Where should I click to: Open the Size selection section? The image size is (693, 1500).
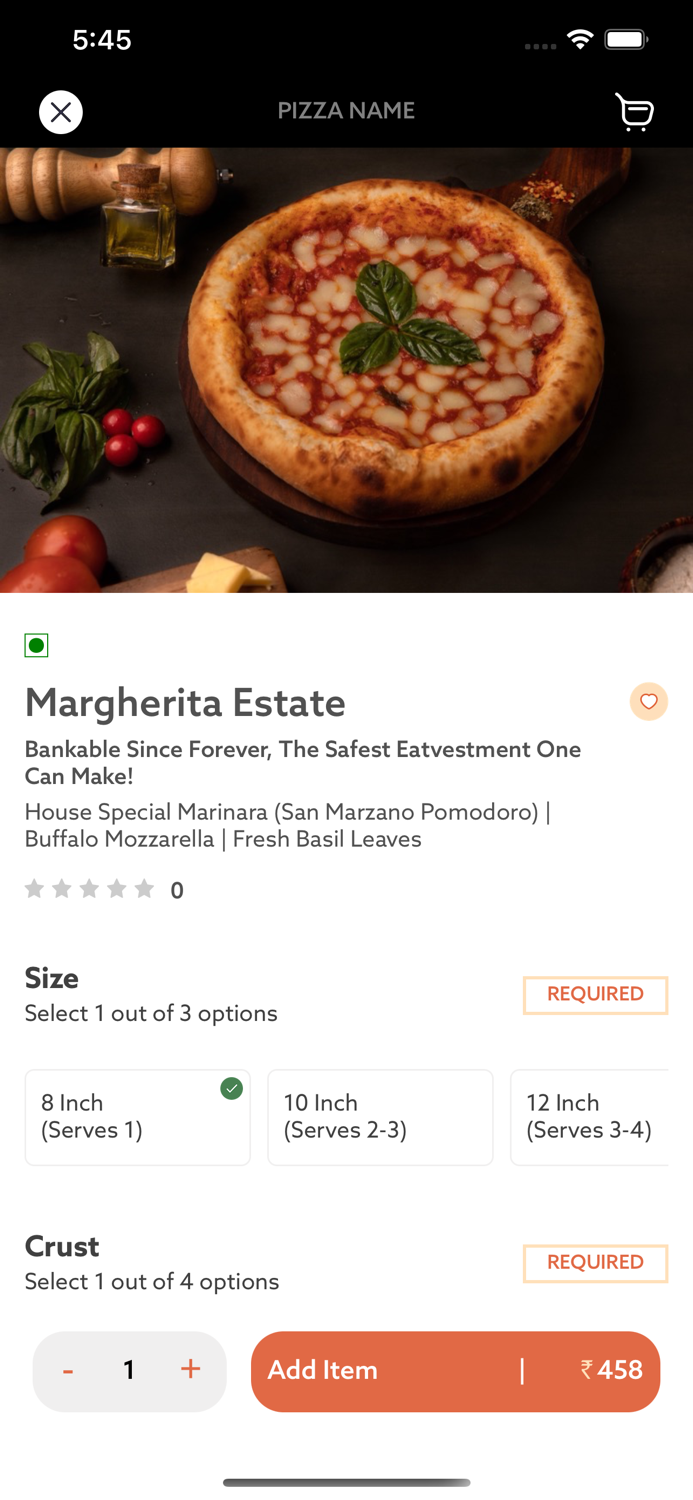click(x=51, y=979)
